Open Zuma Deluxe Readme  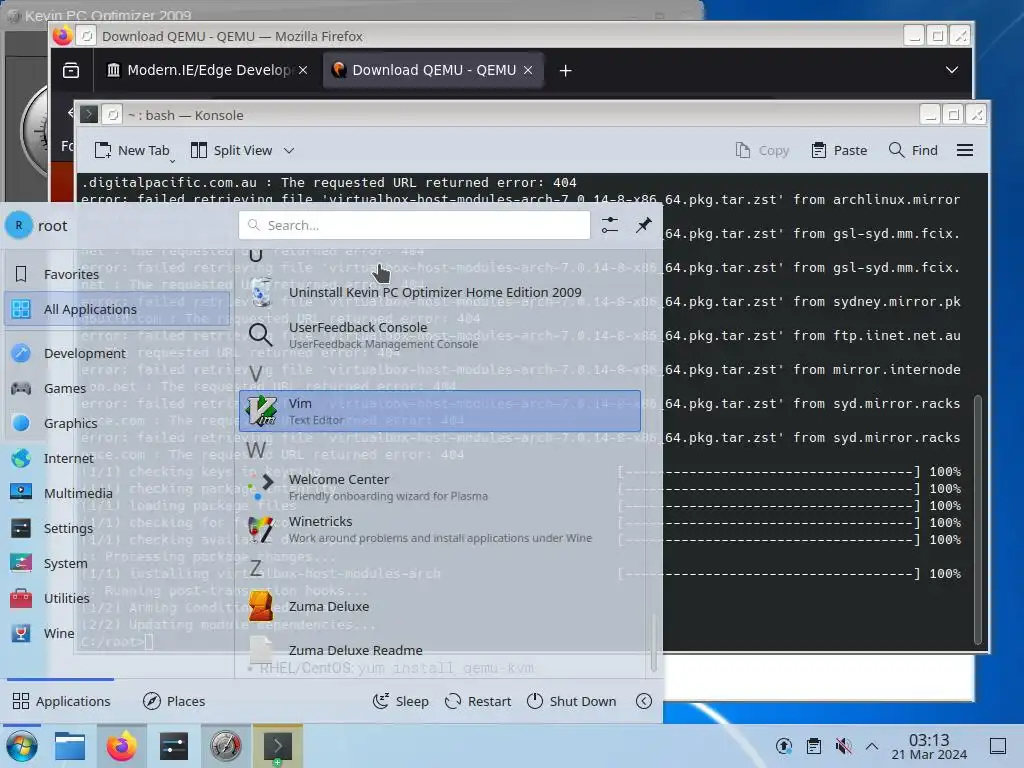pyautogui.click(x=440, y=650)
